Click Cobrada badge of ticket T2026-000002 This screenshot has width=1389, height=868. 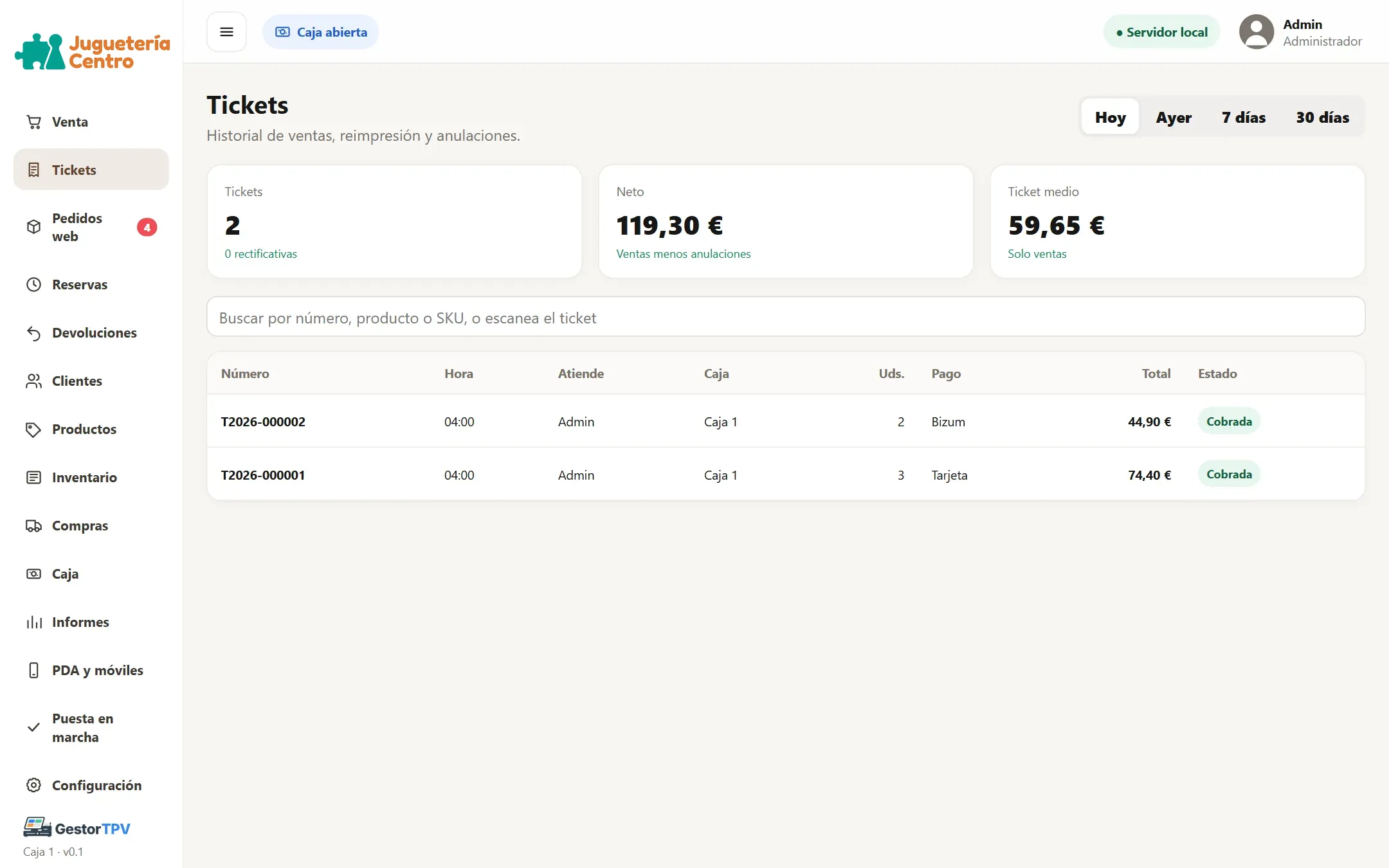tap(1229, 422)
